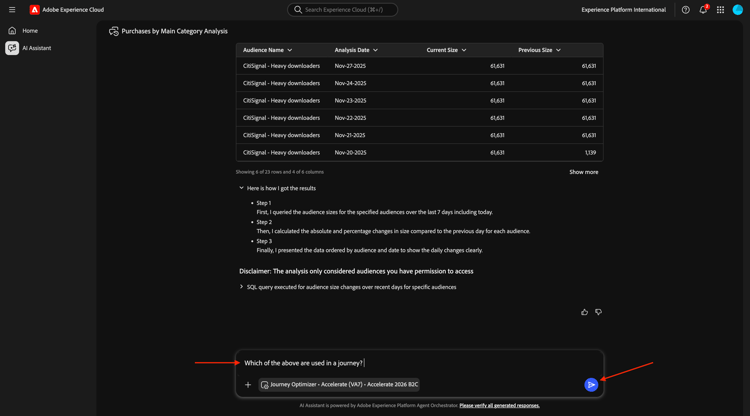Screen dimensions: 750x416
Task: Select Nov-20-2025 date cell
Action: click(x=350, y=153)
